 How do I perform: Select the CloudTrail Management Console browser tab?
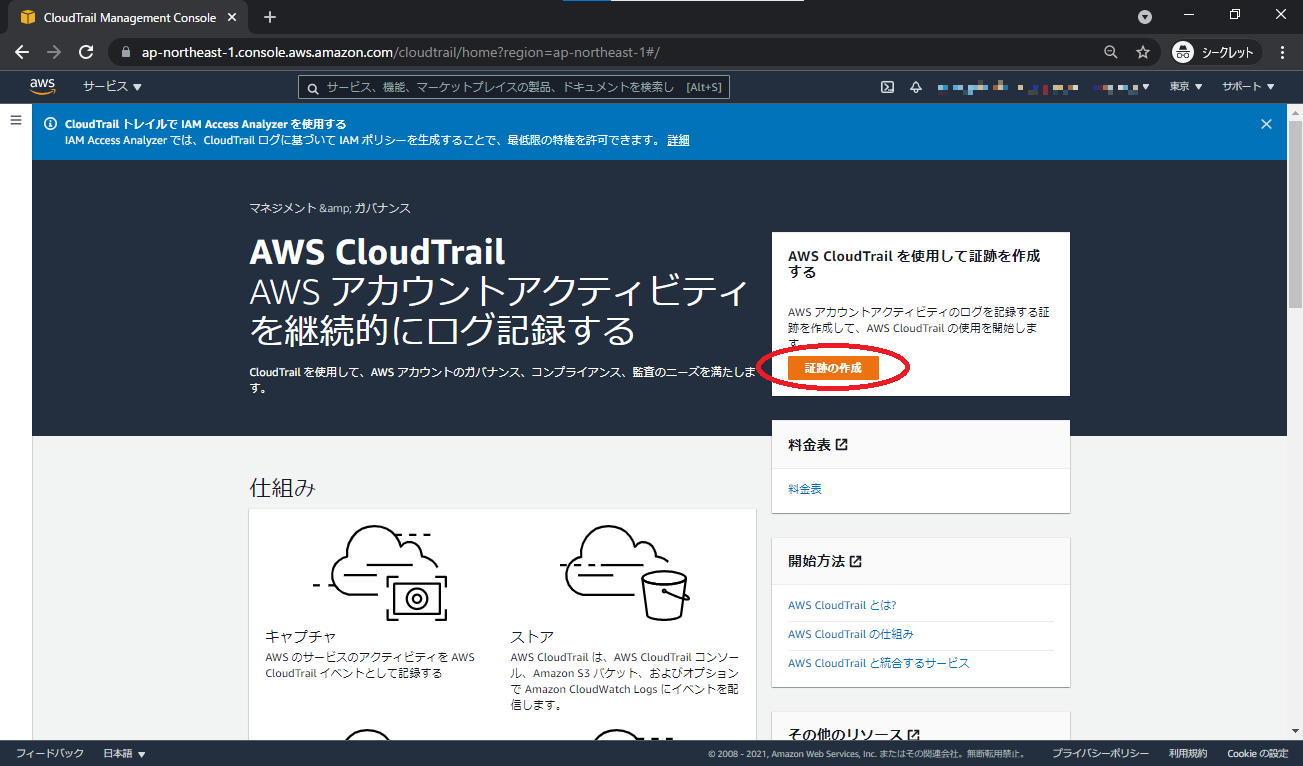128,18
